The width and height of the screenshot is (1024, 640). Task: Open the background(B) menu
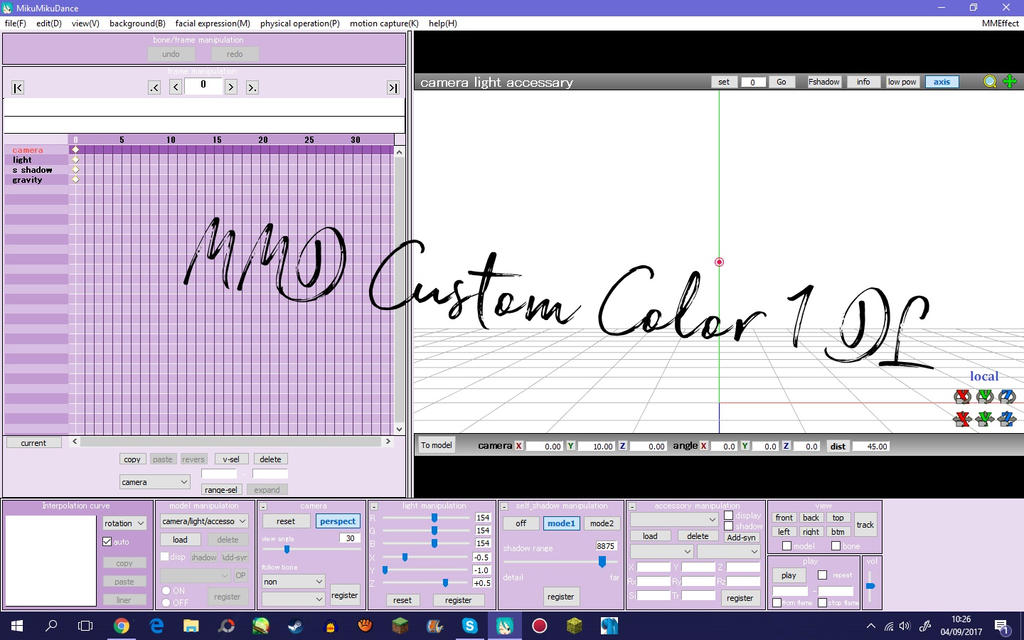coord(137,24)
